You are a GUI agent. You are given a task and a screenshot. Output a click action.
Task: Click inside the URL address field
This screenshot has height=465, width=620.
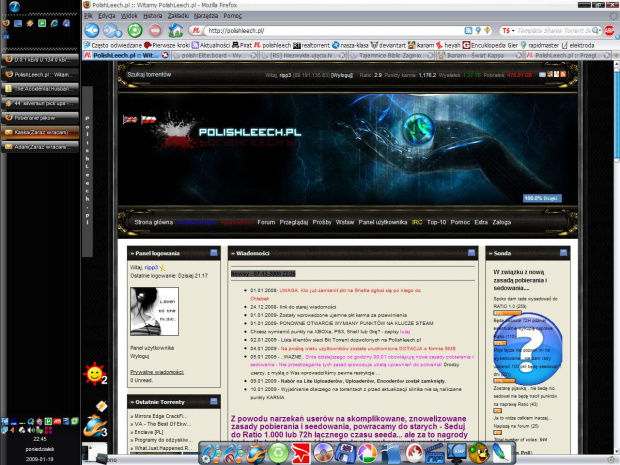[x=334, y=30]
